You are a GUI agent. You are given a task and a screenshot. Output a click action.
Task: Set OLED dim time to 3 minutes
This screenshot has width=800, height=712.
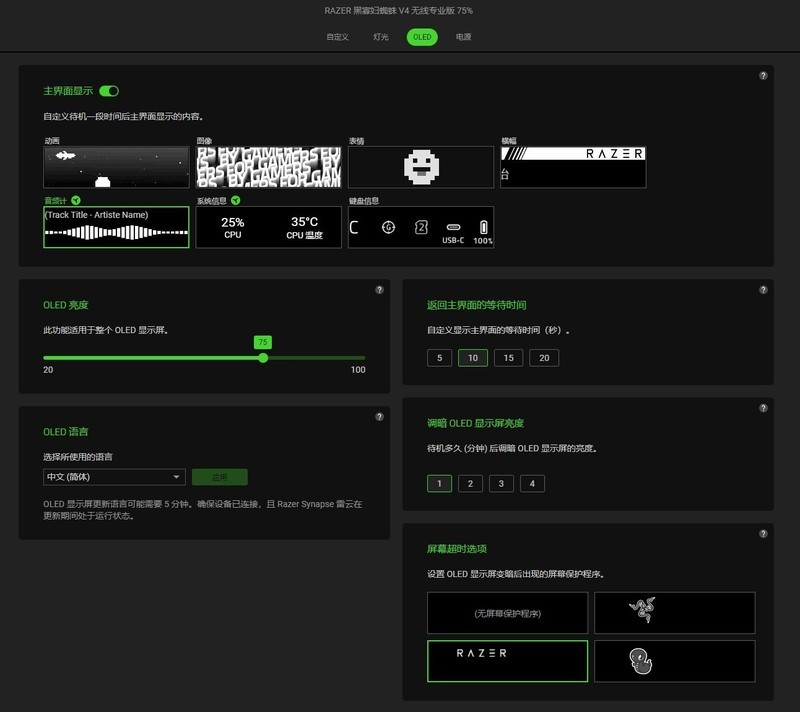(x=501, y=484)
